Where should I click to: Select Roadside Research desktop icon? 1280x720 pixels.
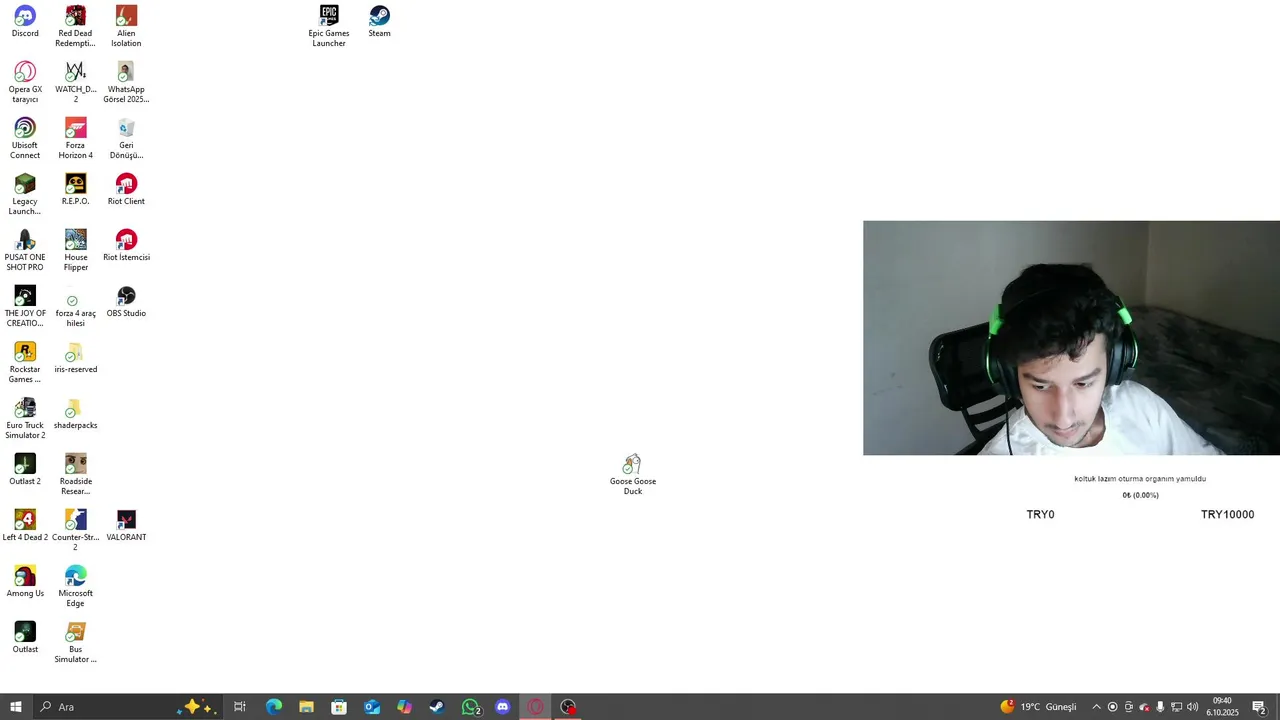[x=75, y=474]
